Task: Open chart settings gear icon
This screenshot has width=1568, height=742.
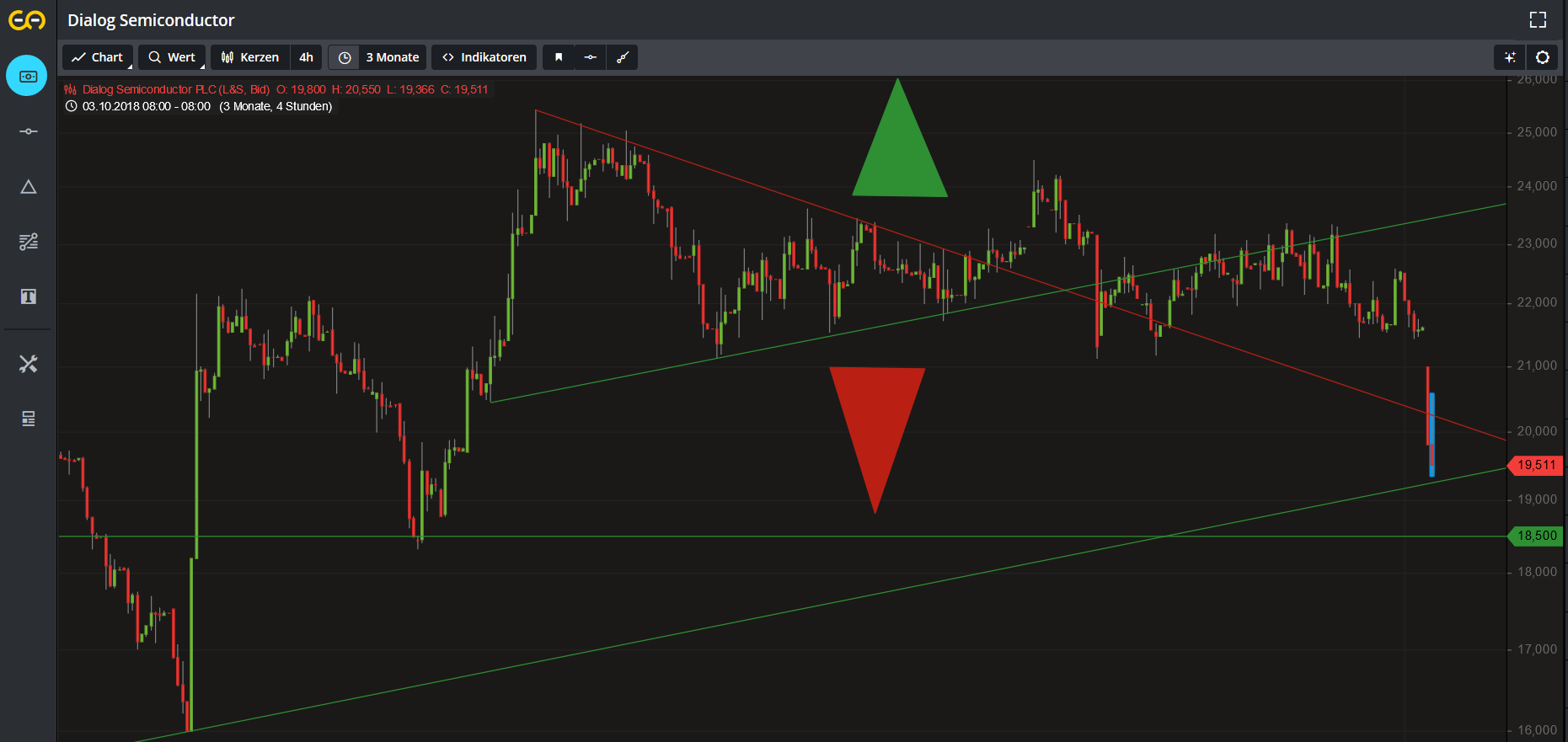Action: coord(1542,57)
